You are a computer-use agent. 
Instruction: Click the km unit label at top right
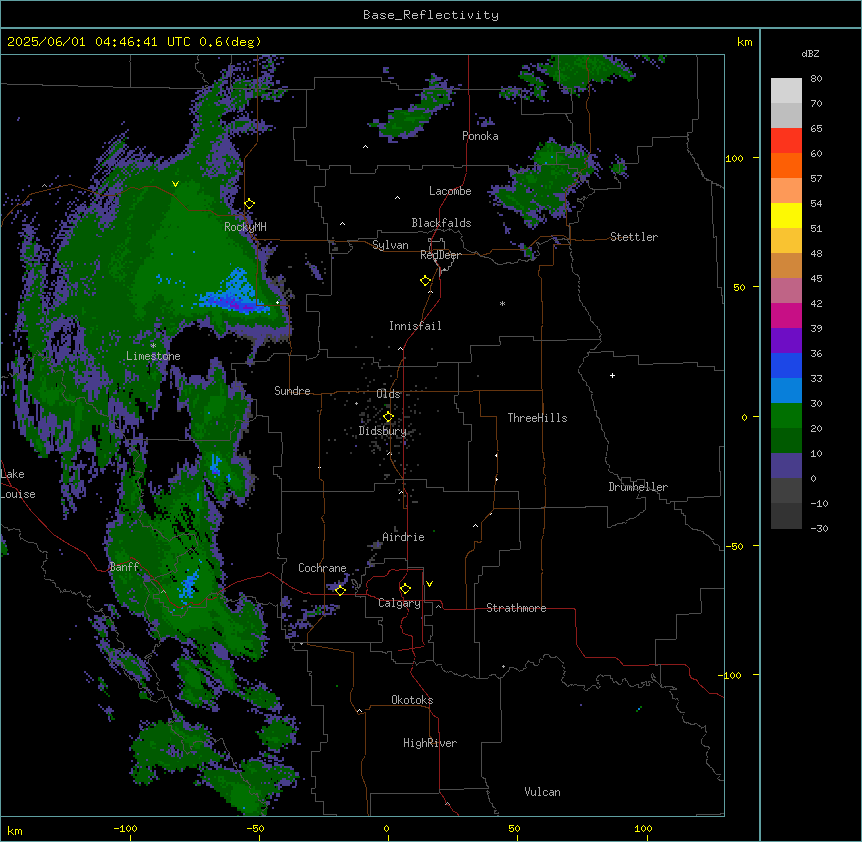744,42
